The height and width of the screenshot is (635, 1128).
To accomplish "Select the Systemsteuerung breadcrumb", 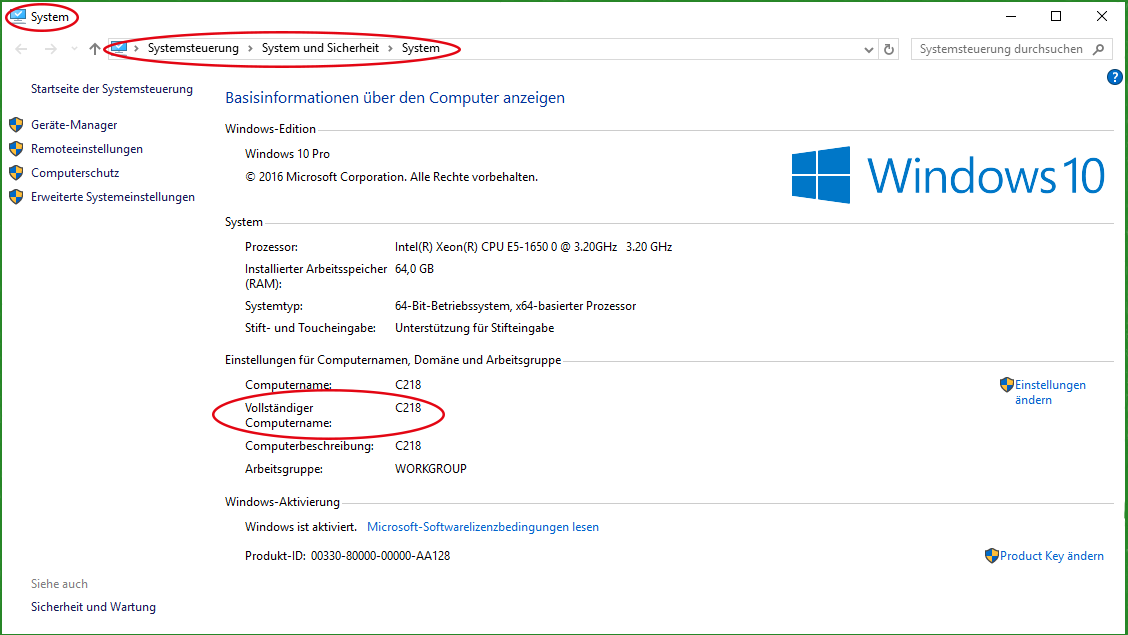I will 193,48.
